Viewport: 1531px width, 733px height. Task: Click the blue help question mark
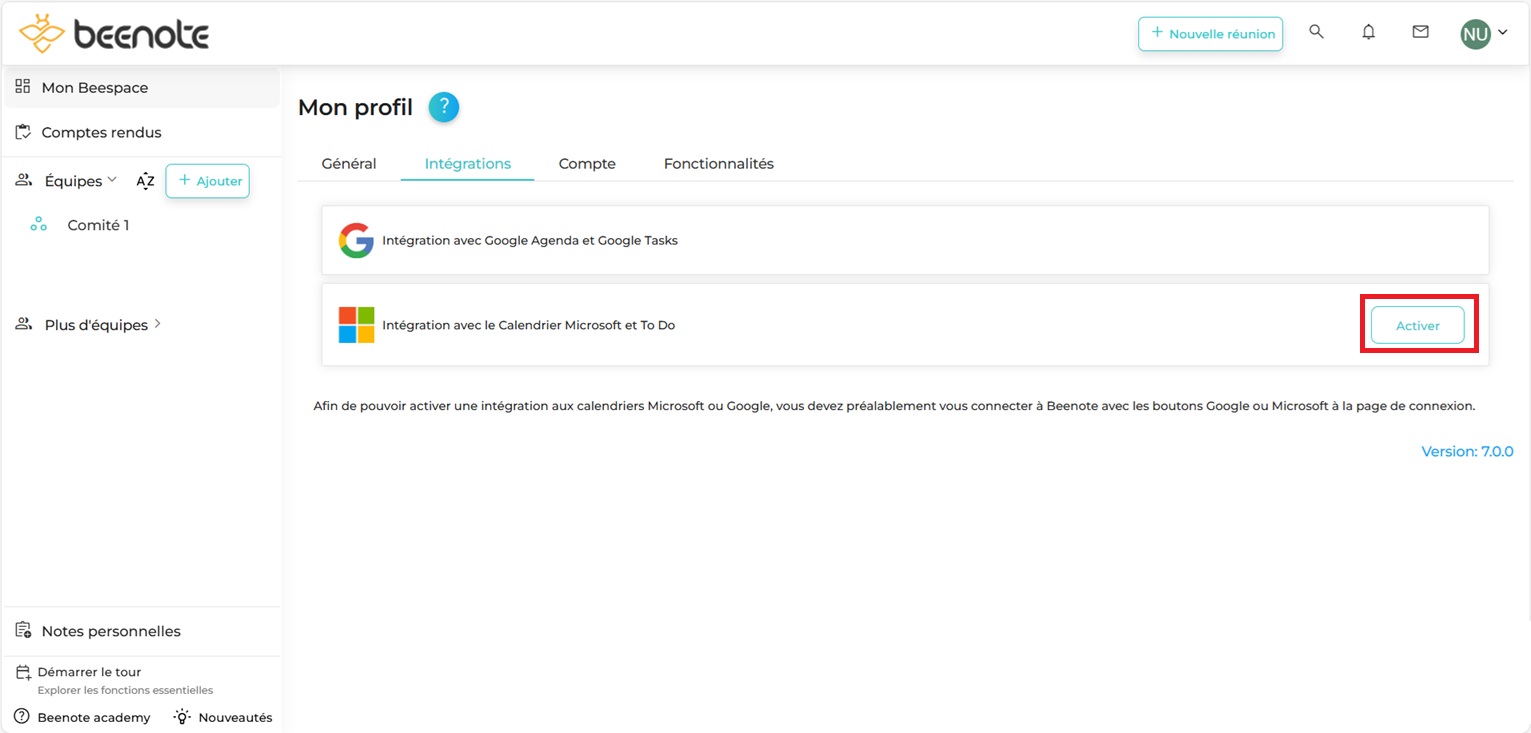tap(443, 107)
